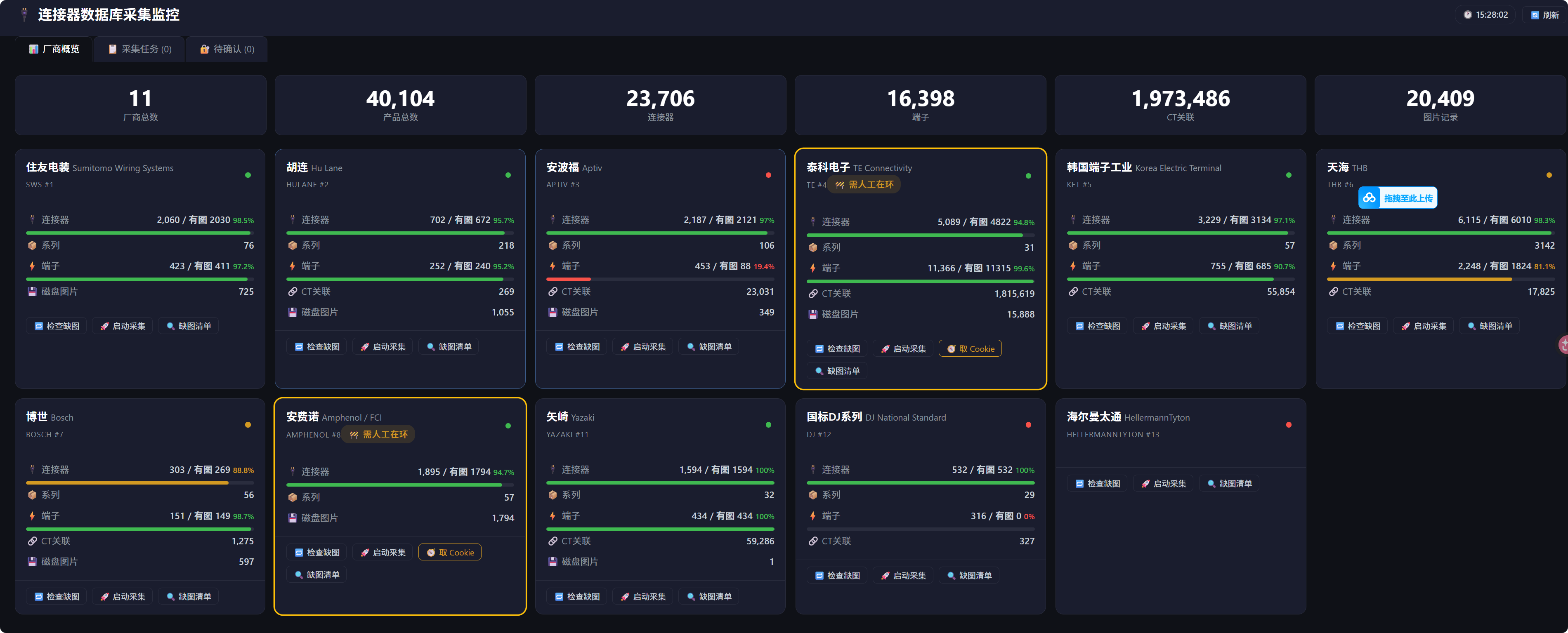
Task: Click the 拖拽至此上传 upload badge
Action: tap(1398, 198)
